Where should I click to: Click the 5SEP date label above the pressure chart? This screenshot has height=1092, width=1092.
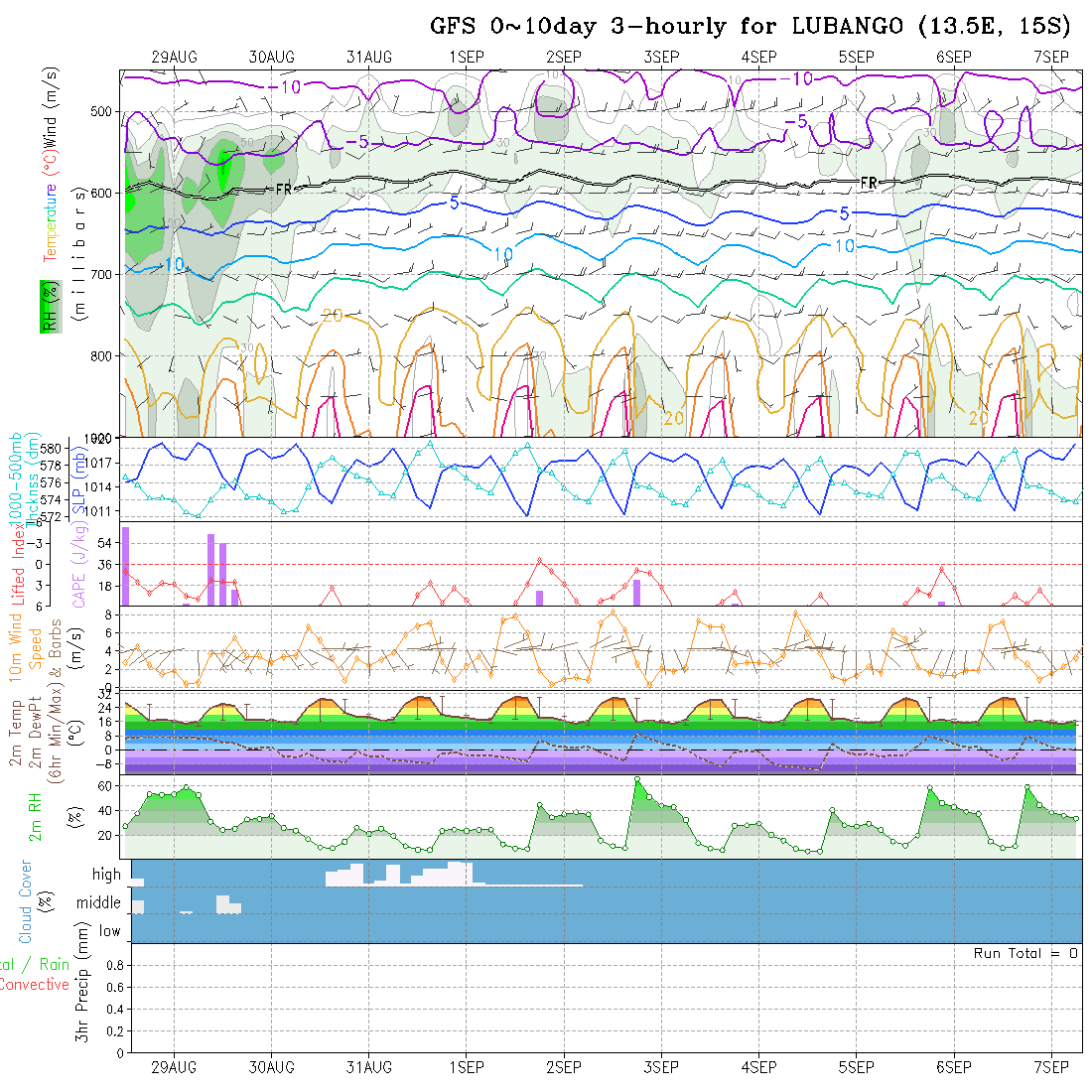tap(856, 58)
